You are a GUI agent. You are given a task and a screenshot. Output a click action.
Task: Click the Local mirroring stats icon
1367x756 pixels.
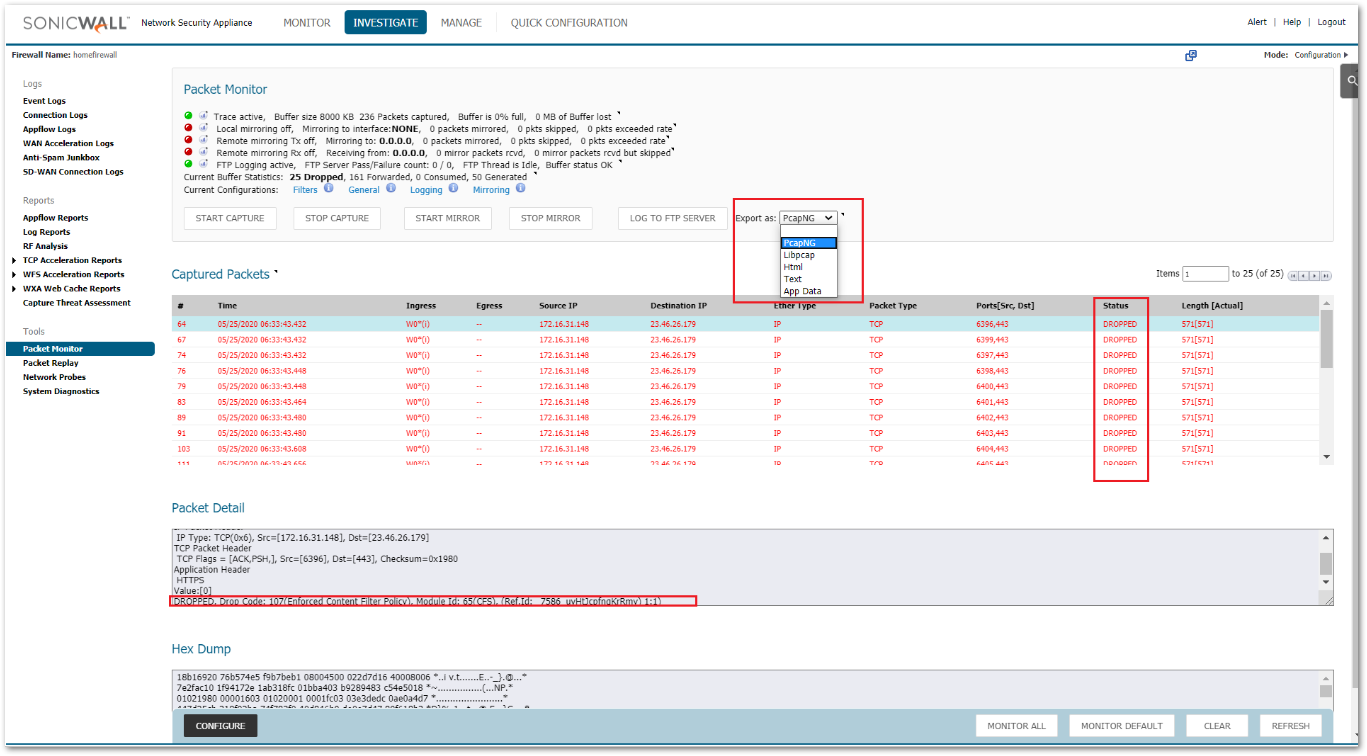click(204, 128)
